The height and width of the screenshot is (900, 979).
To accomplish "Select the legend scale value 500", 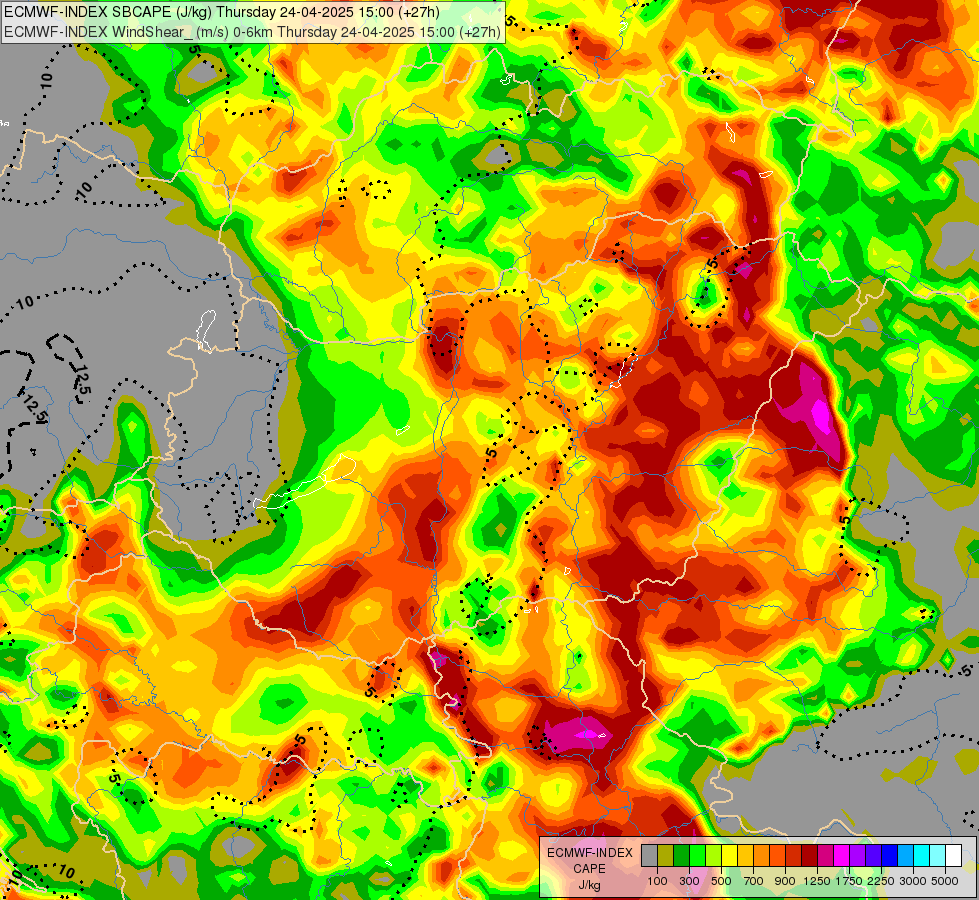I will 721,881.
